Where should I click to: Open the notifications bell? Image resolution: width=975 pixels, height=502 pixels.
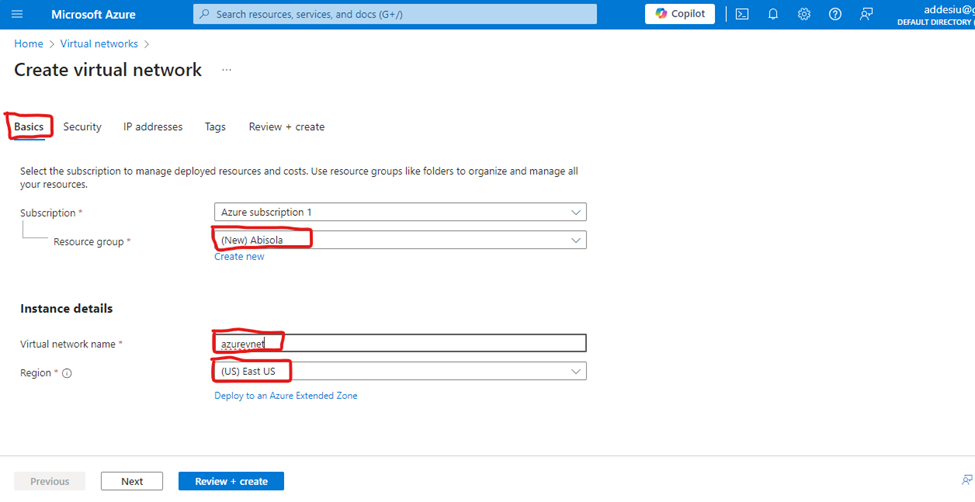[773, 14]
